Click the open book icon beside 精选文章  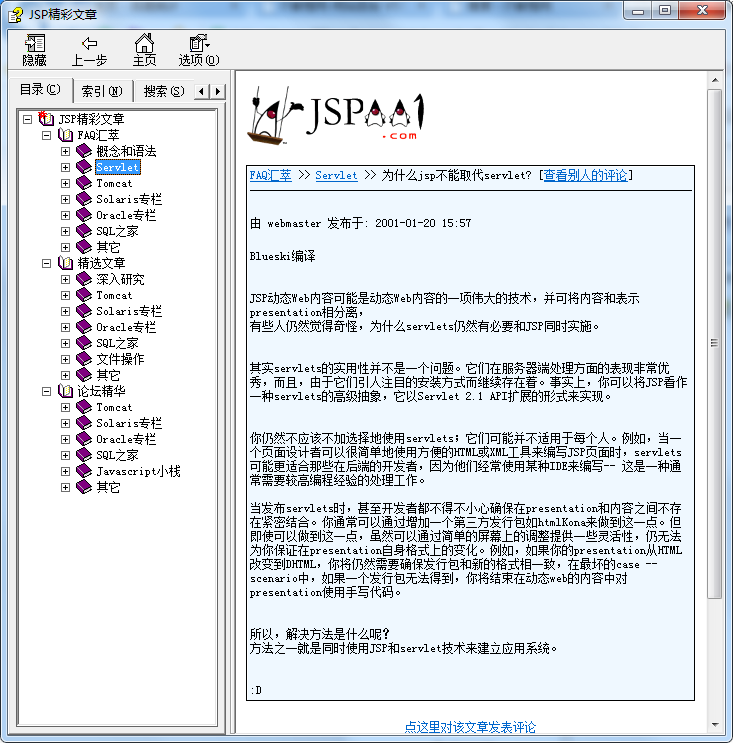65,263
